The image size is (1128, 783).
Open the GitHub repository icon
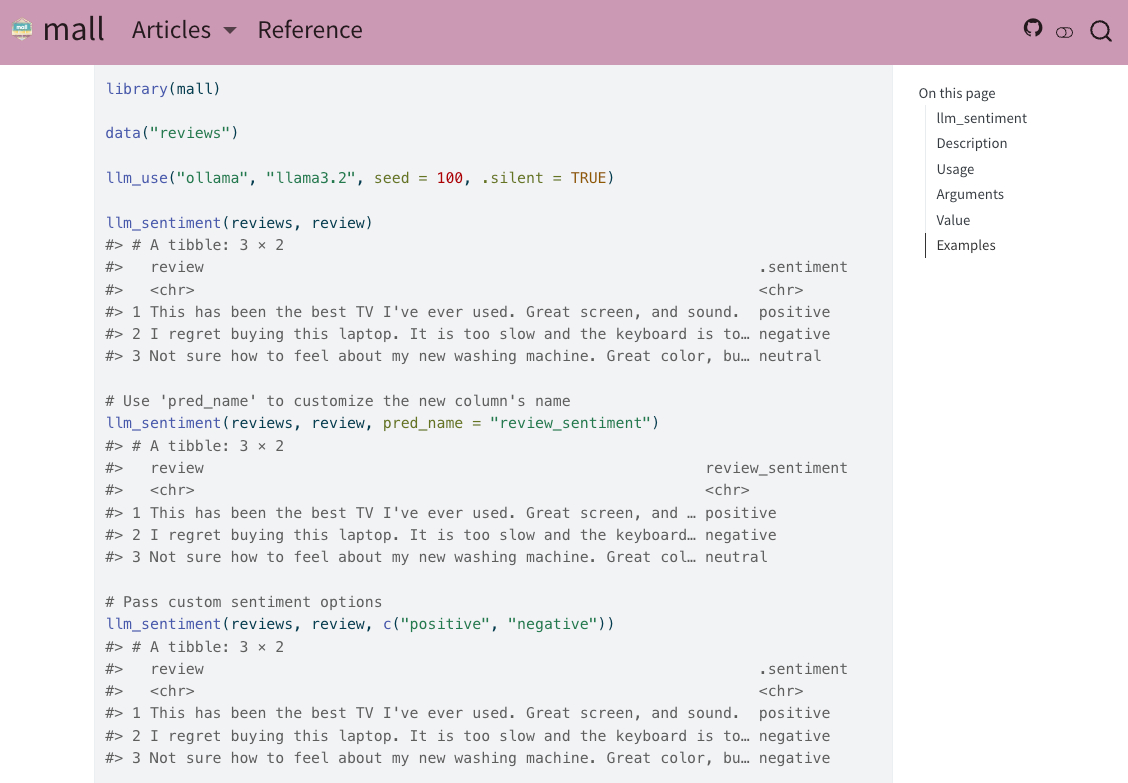coord(1033,28)
